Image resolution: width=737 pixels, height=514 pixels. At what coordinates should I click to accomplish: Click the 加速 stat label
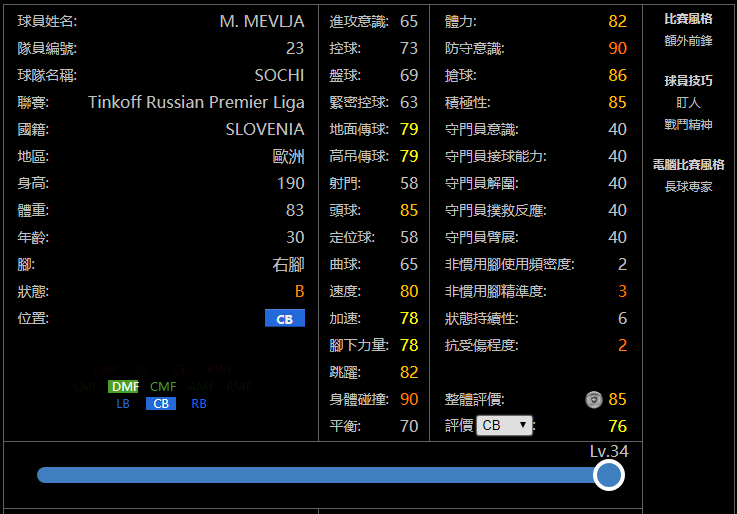point(345,319)
